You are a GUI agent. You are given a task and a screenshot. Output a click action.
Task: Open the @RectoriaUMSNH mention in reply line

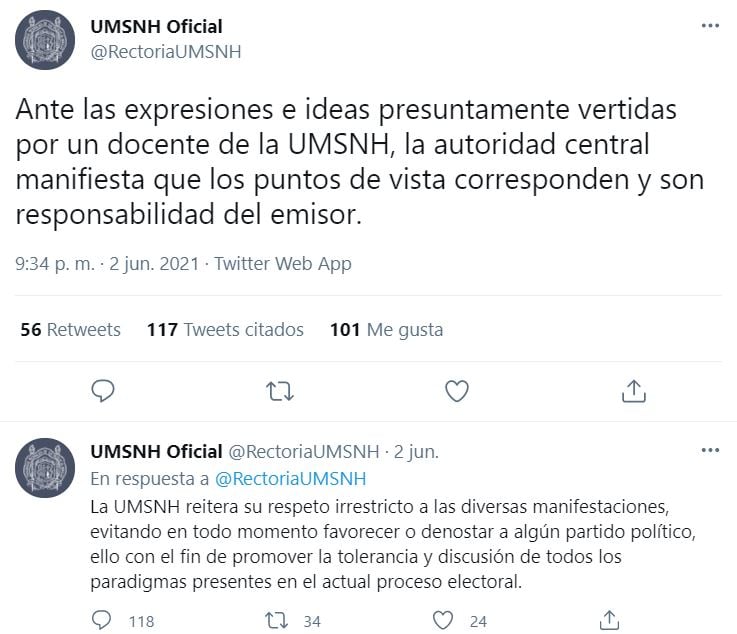290,478
